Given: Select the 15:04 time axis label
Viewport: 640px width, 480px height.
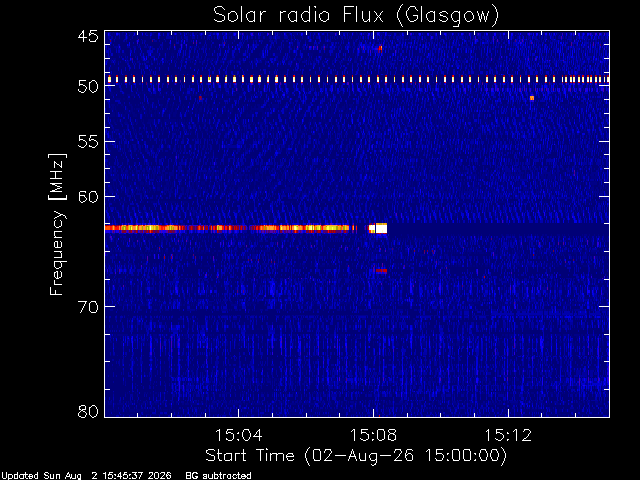Looking at the screenshot, I should [238, 435].
